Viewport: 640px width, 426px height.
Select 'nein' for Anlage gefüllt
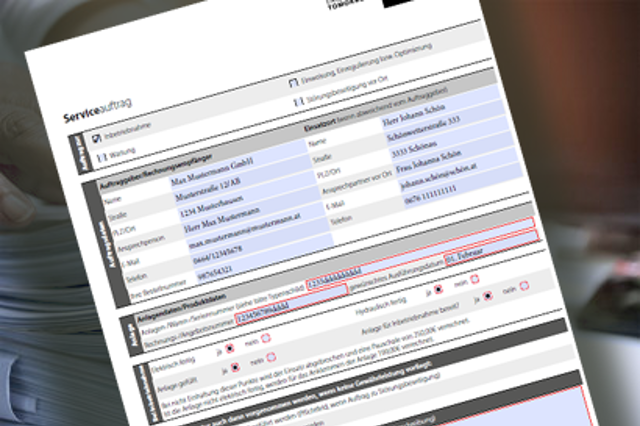tap(271, 357)
